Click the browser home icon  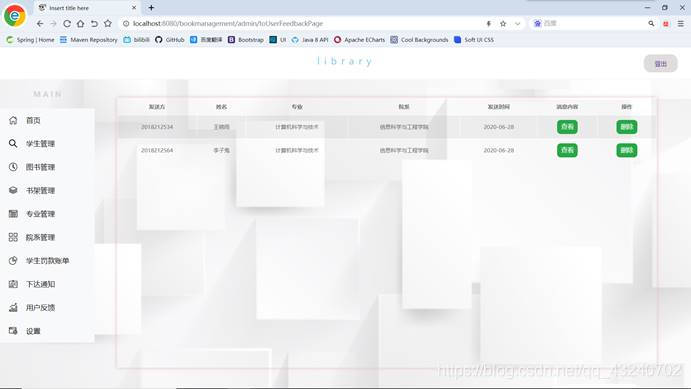point(80,23)
